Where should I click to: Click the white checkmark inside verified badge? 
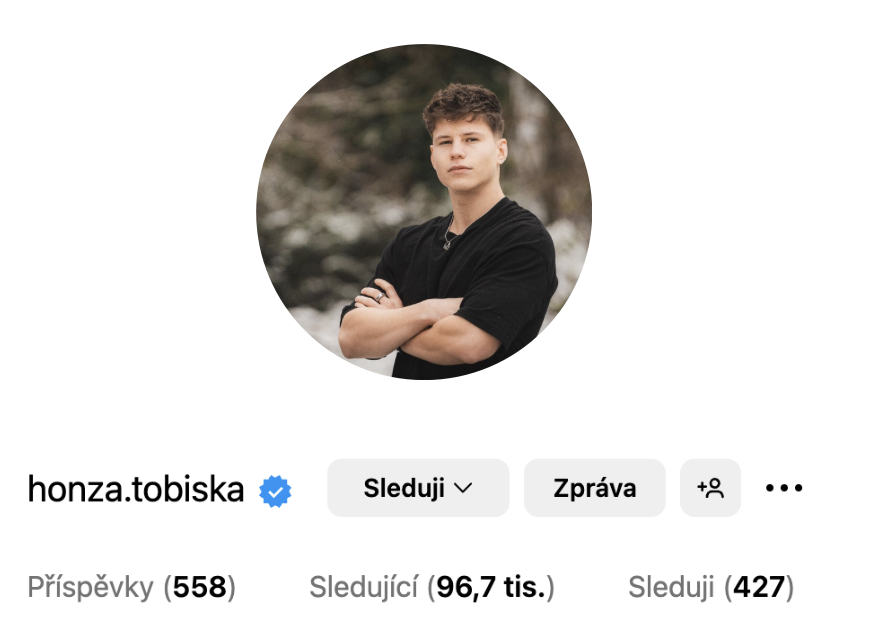(x=275, y=492)
